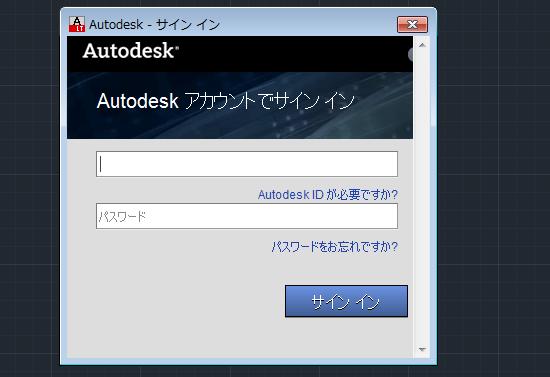Focus the パスワード password field

(247, 216)
